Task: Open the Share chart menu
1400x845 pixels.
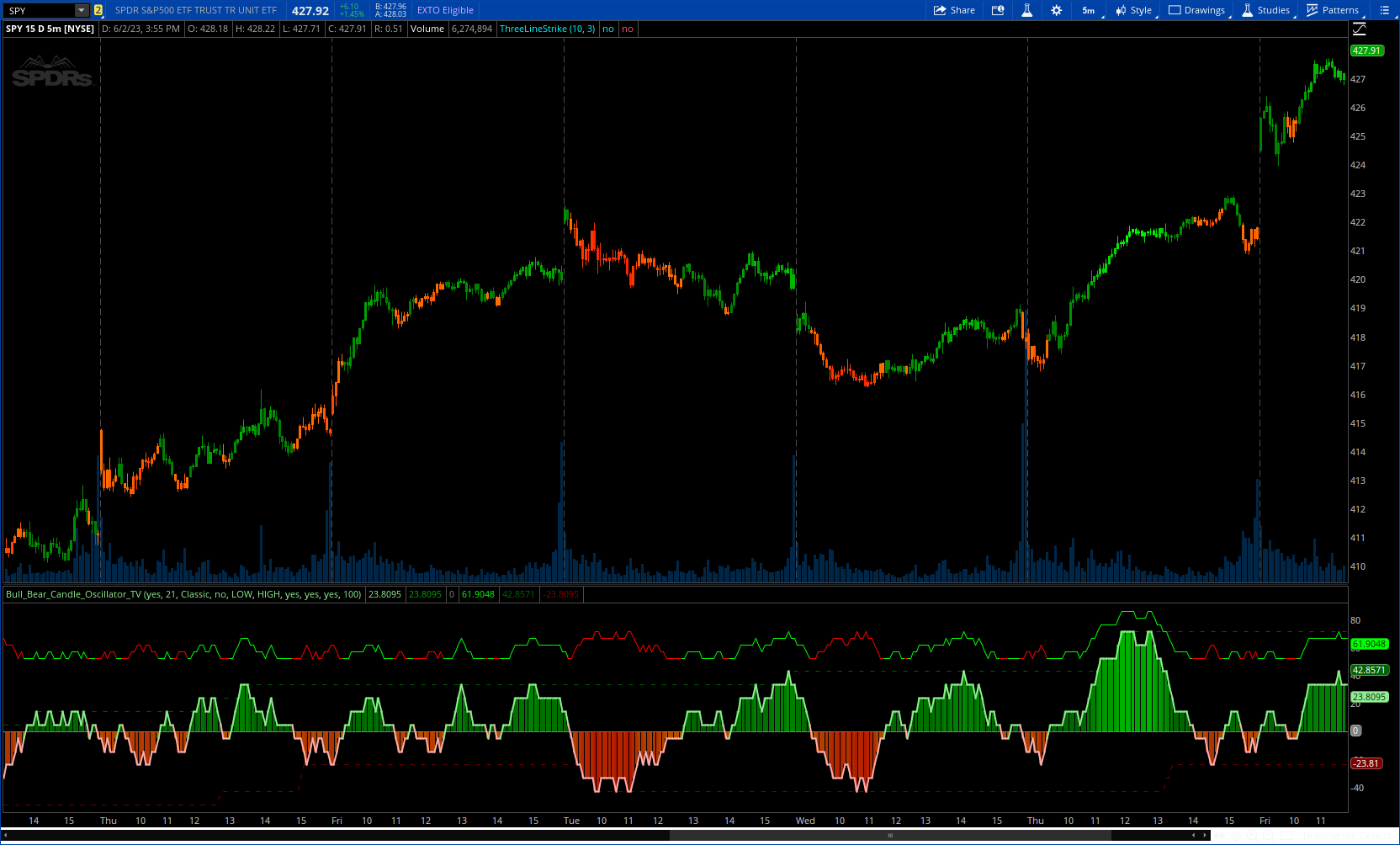Action: (954, 10)
